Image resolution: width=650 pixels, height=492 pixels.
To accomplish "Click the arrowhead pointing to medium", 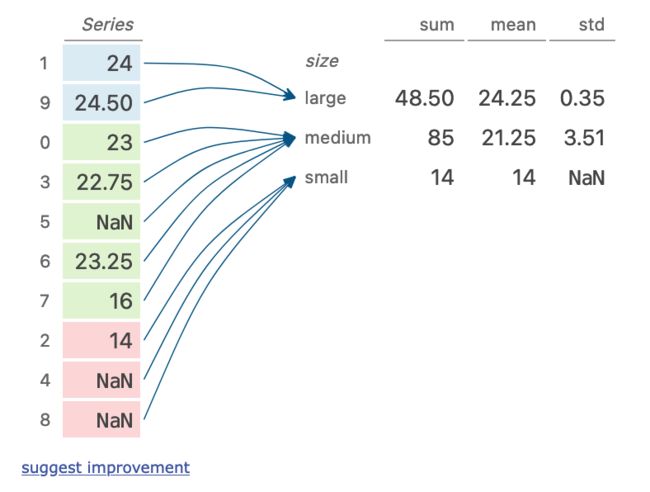I will click(289, 138).
